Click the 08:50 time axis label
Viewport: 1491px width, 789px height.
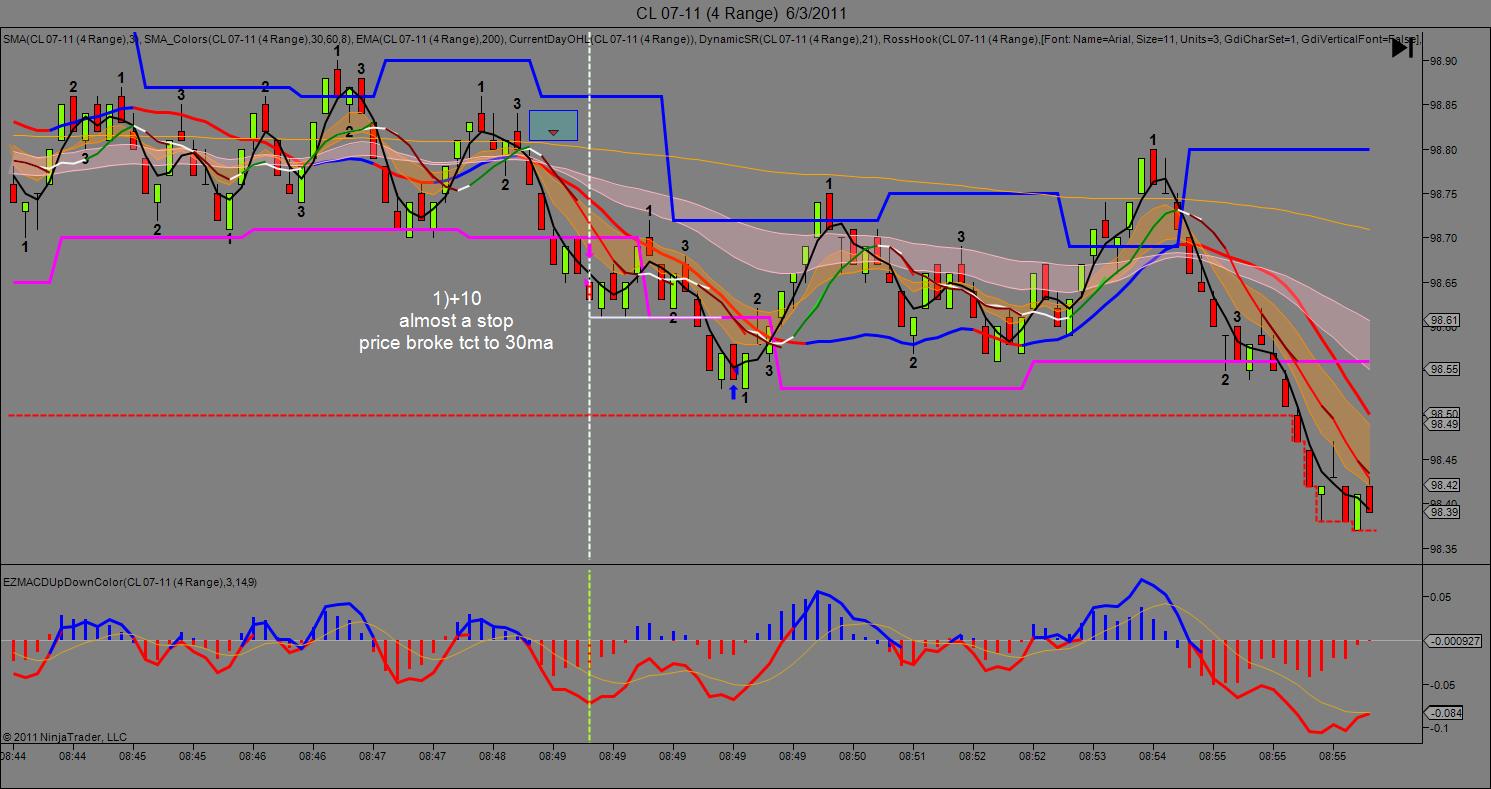pyautogui.click(x=853, y=757)
